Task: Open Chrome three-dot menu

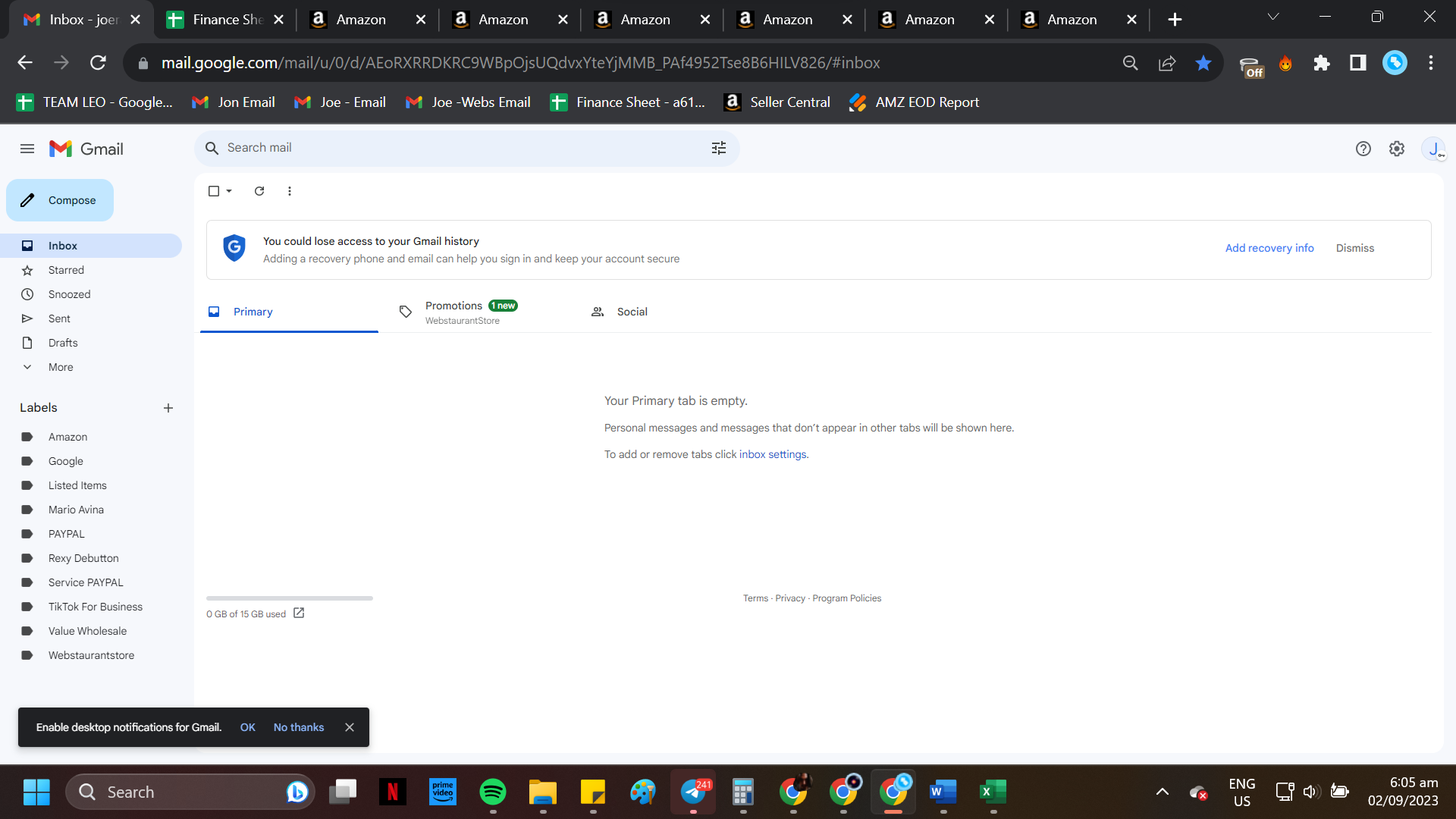Action: coord(1431,63)
